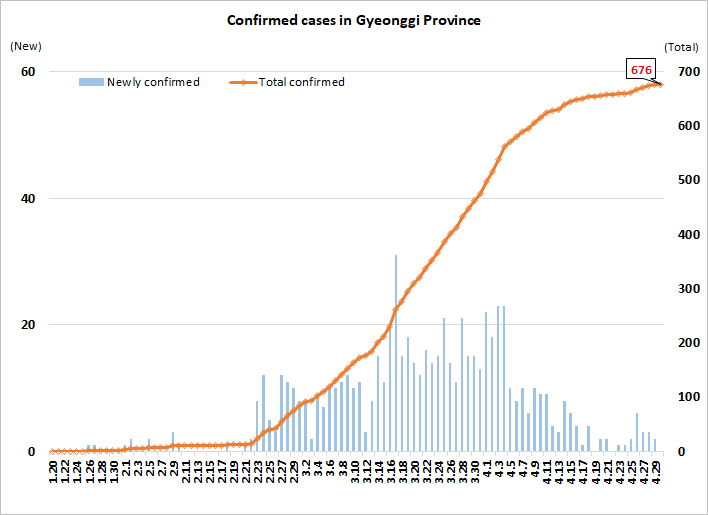Click the x-axis date label 4.1
The height and width of the screenshot is (515, 708).
pos(488,469)
